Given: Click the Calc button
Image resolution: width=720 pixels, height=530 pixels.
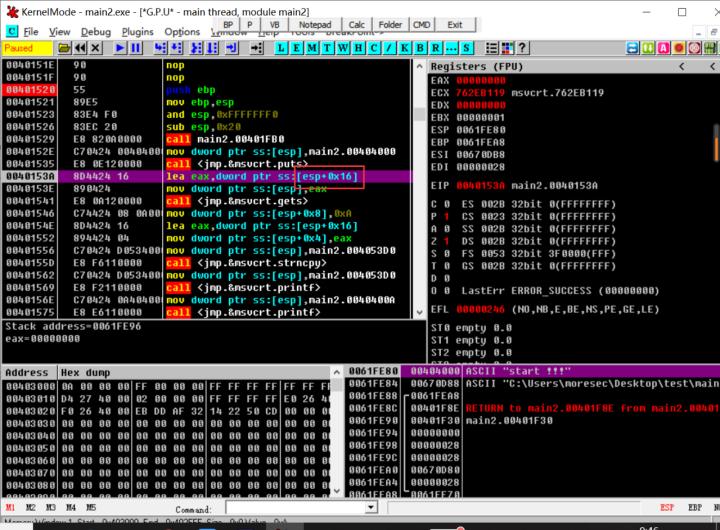Looking at the screenshot, I should 357,24.
